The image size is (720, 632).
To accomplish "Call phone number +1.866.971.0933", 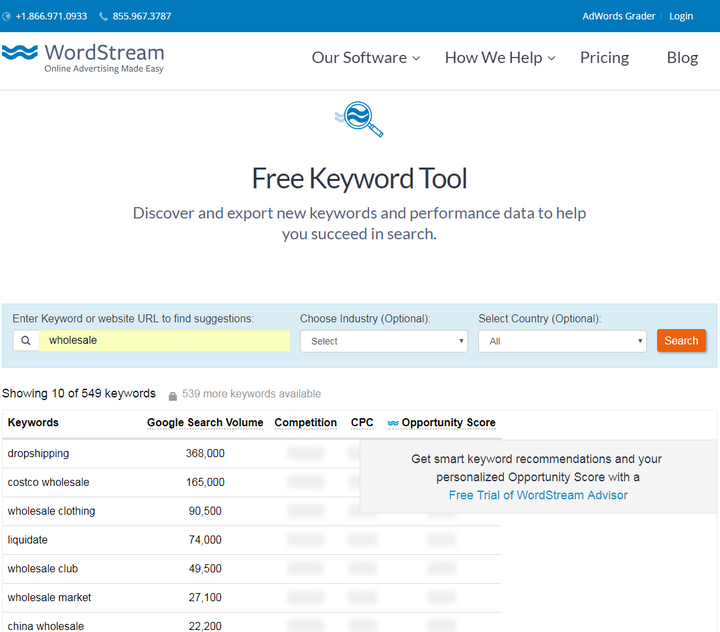I will tap(51, 16).
